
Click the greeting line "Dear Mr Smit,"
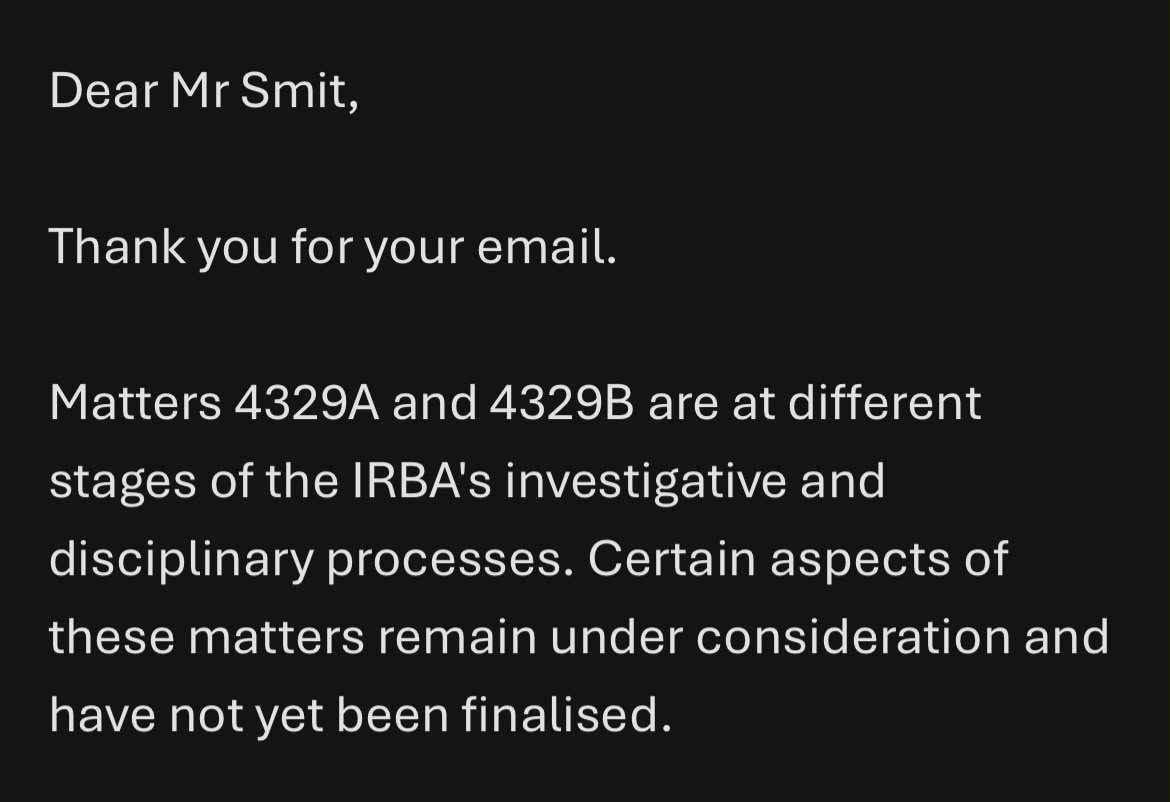204,91
